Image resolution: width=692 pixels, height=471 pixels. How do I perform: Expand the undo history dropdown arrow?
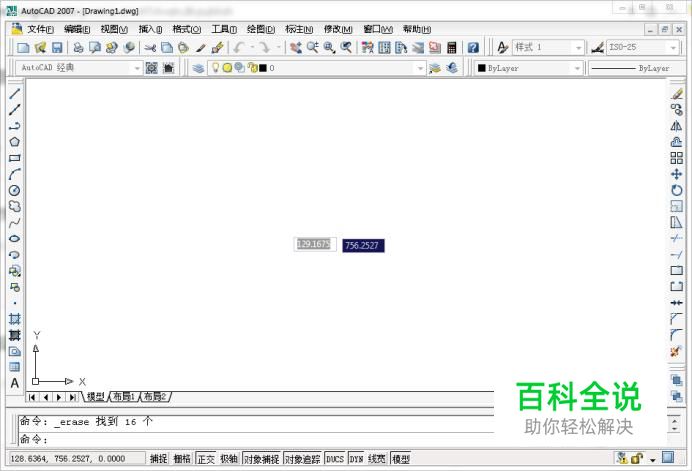[252, 47]
